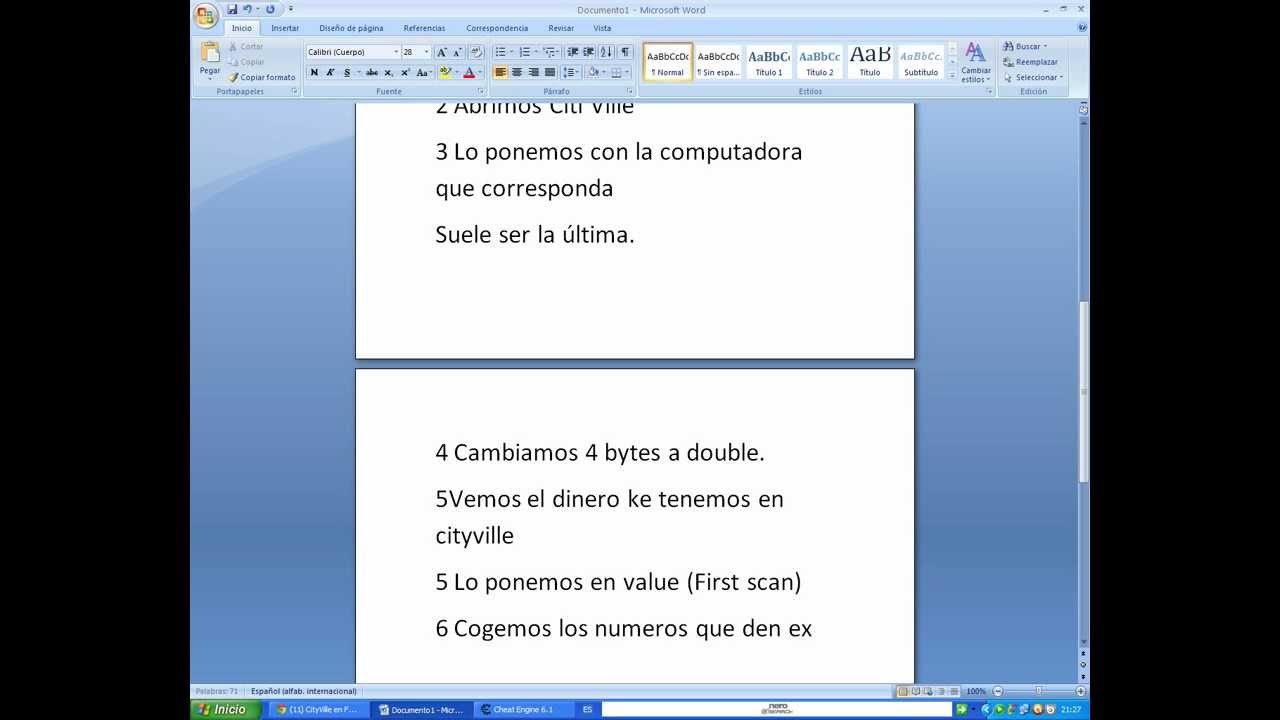Screen dimensions: 1280x720
Task: Open the Diseño de página tab
Action: (351, 28)
